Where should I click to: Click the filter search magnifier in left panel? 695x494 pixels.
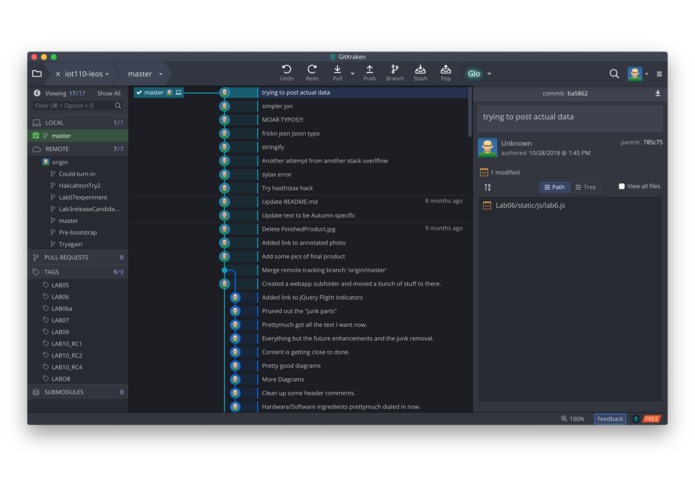118,105
